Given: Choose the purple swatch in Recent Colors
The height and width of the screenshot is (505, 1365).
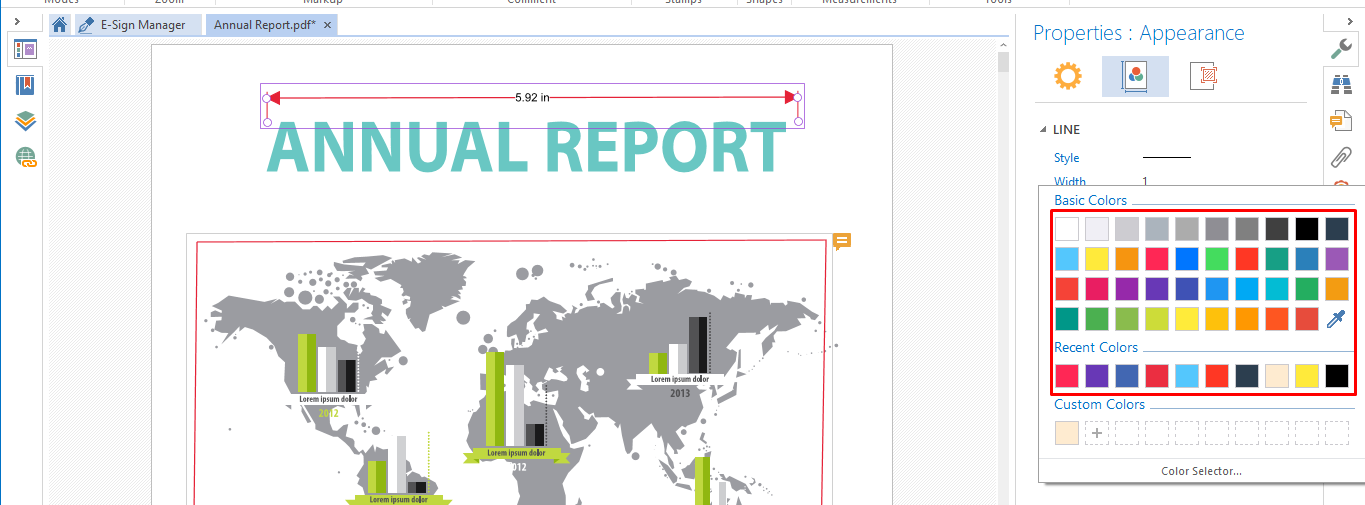Looking at the screenshot, I should point(1097,376).
